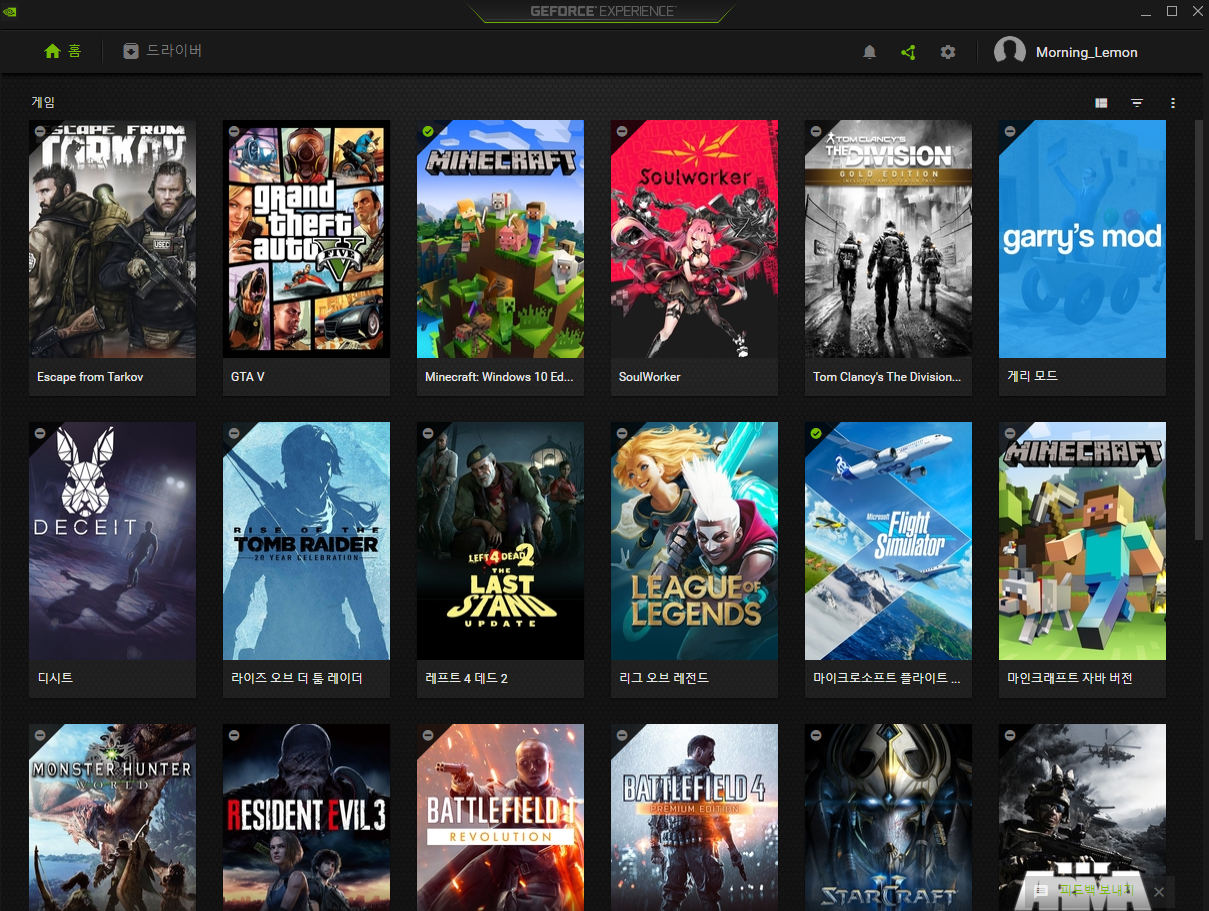Viewport: 1209px width, 911px height.
Task: Click the status badge on garry's mod cover
Action: [x=1010, y=131]
